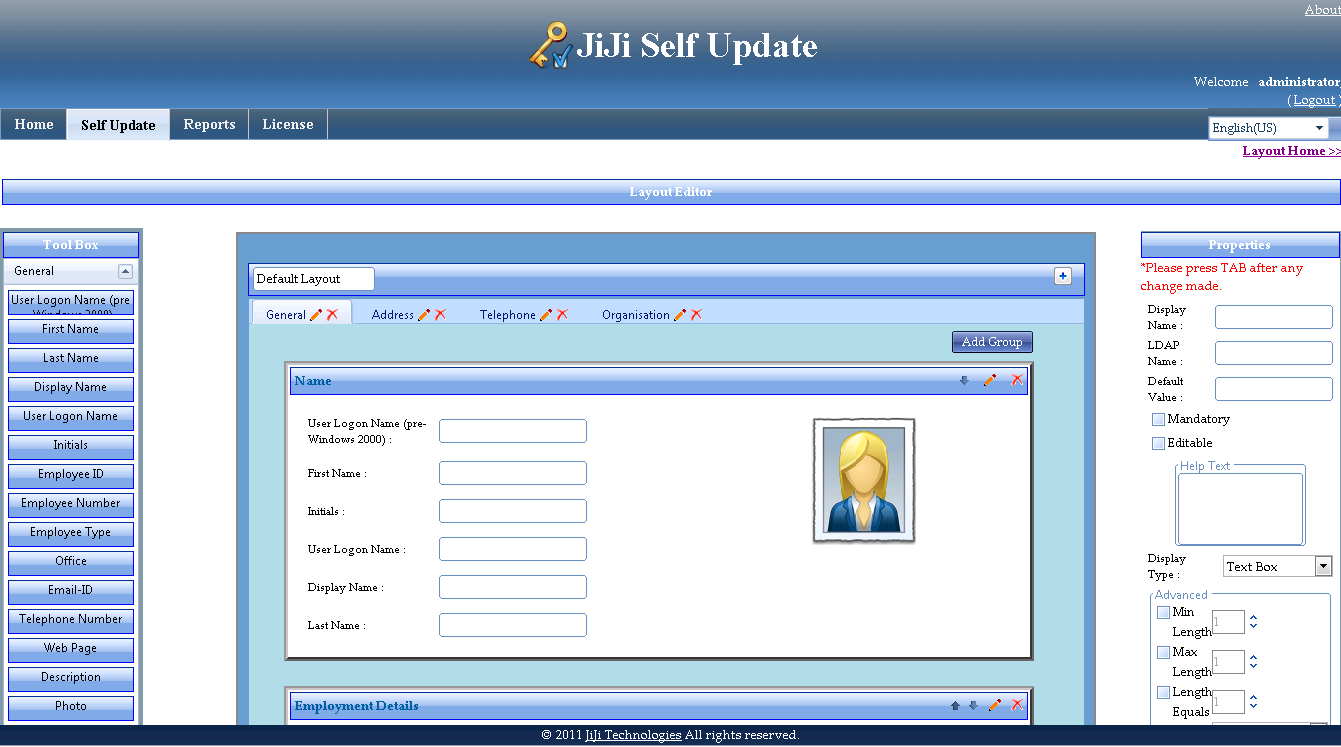
Task: Click the Add Group button
Action: click(x=992, y=342)
